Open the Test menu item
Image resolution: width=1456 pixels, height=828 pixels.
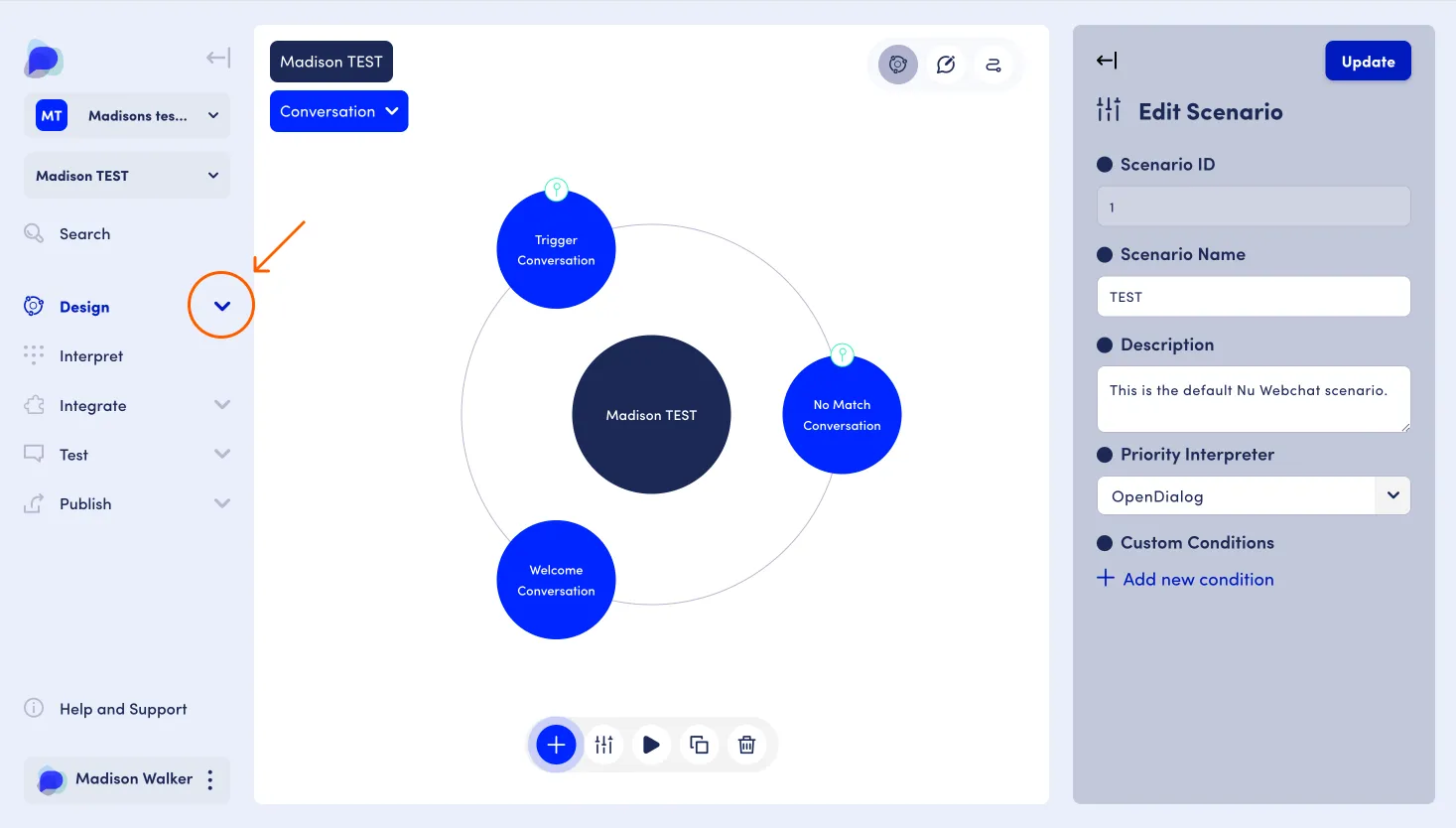point(73,455)
